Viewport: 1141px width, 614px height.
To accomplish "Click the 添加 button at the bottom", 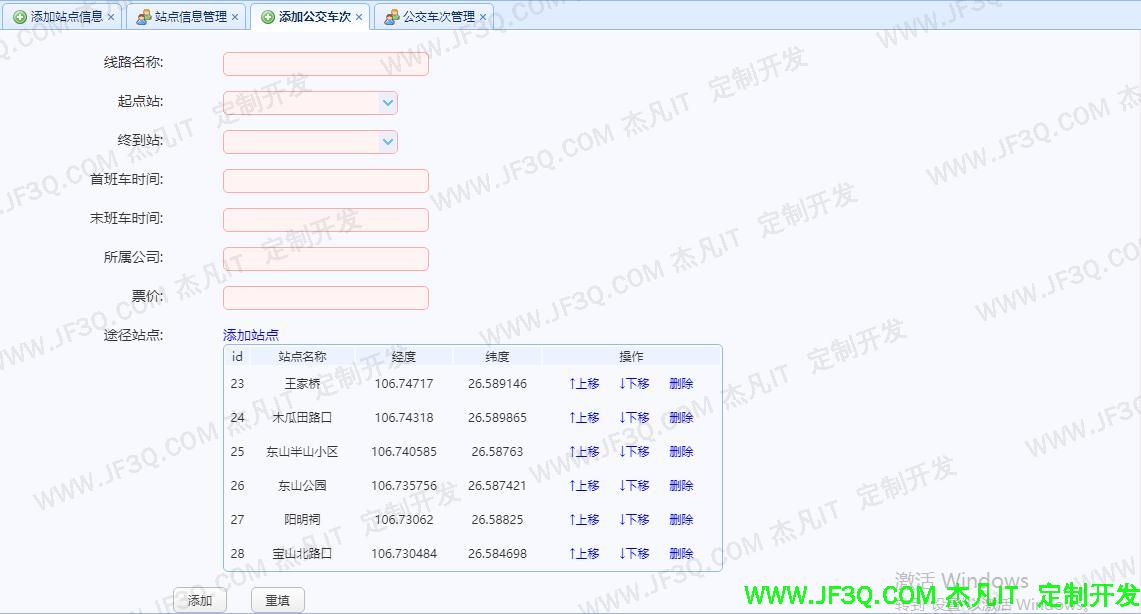I will [199, 600].
